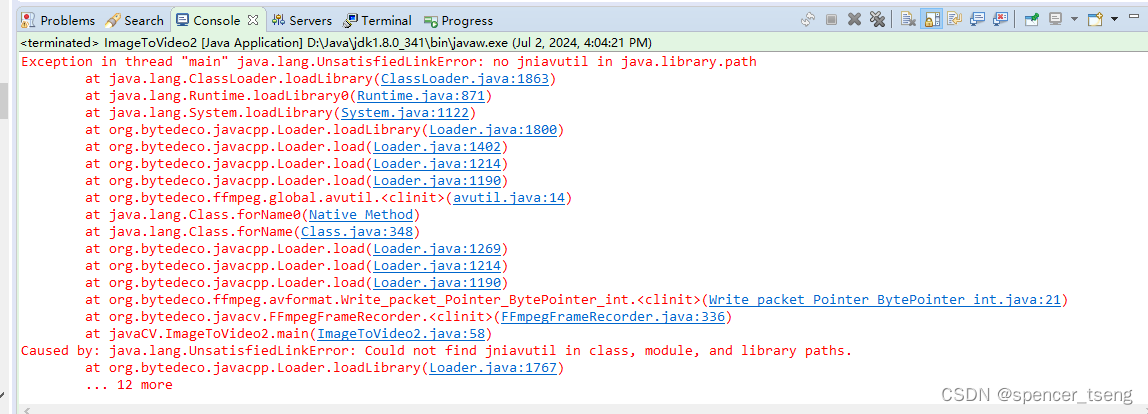Minimize the console view panel

coord(1134,16)
